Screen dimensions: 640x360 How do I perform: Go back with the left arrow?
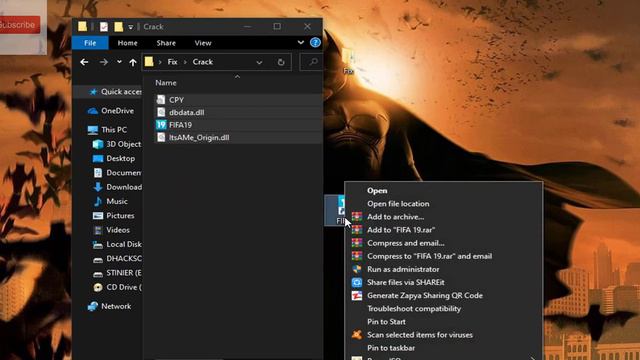pos(84,62)
